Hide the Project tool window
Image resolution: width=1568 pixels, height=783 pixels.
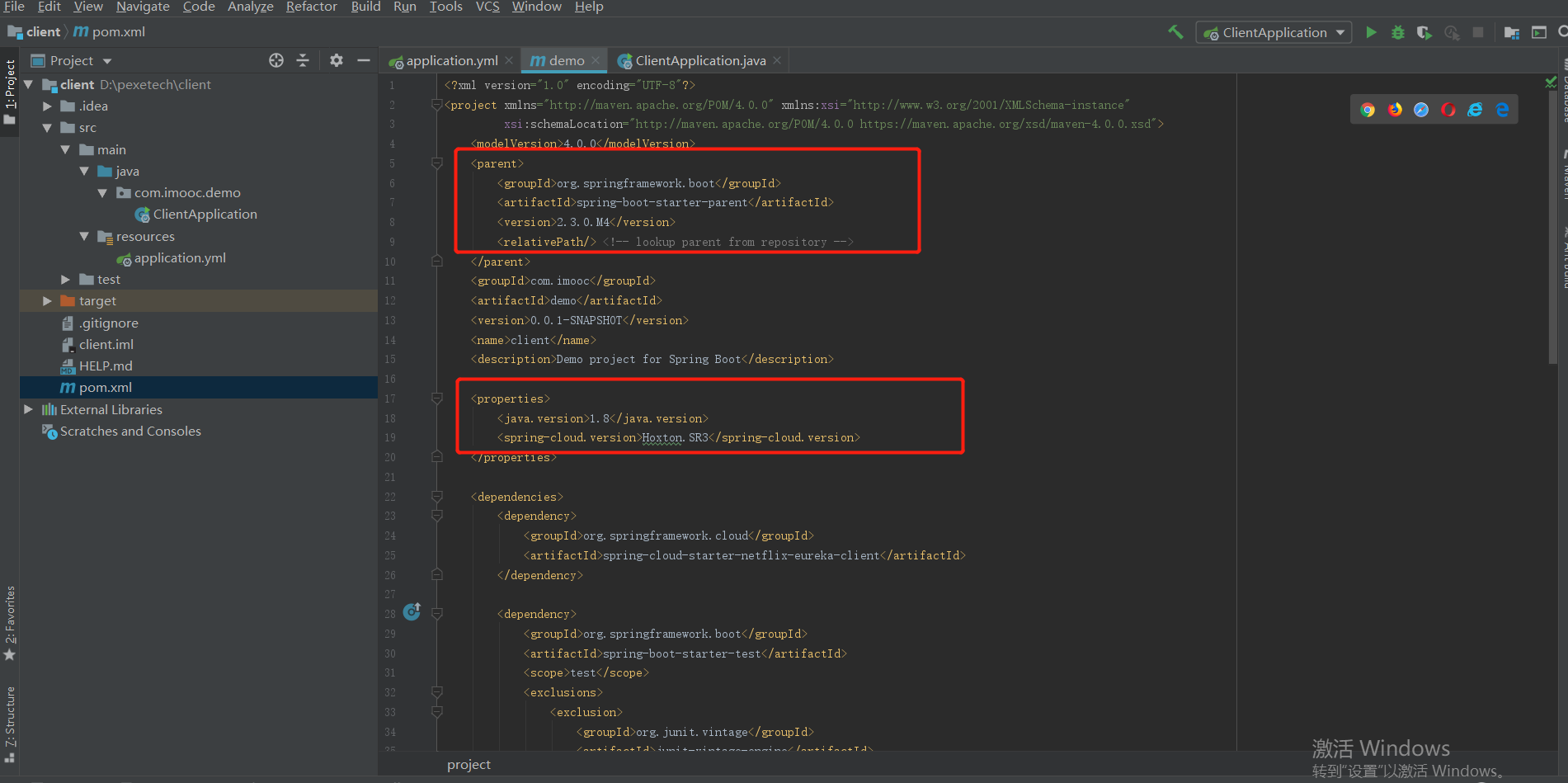pyautogui.click(x=363, y=60)
